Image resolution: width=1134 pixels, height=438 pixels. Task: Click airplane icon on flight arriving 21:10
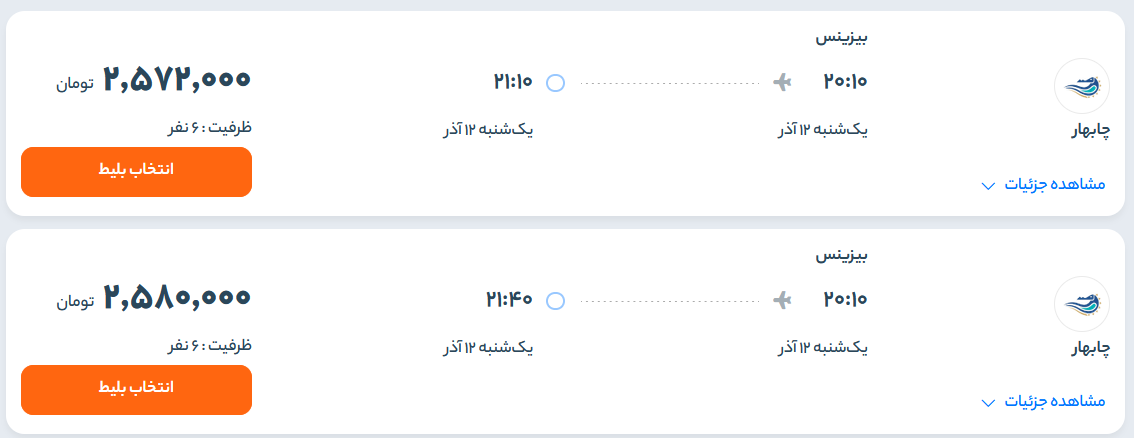783,81
